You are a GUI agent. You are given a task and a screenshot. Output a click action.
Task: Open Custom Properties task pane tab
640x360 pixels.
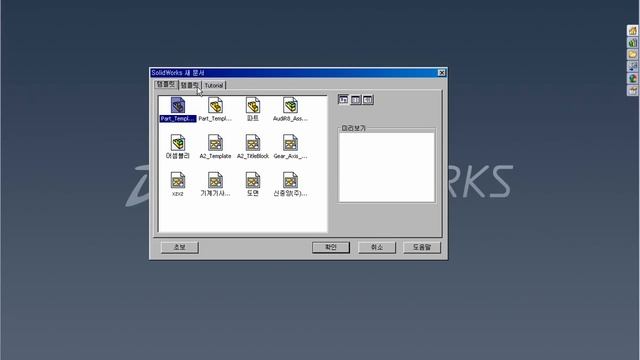[x=633, y=90]
